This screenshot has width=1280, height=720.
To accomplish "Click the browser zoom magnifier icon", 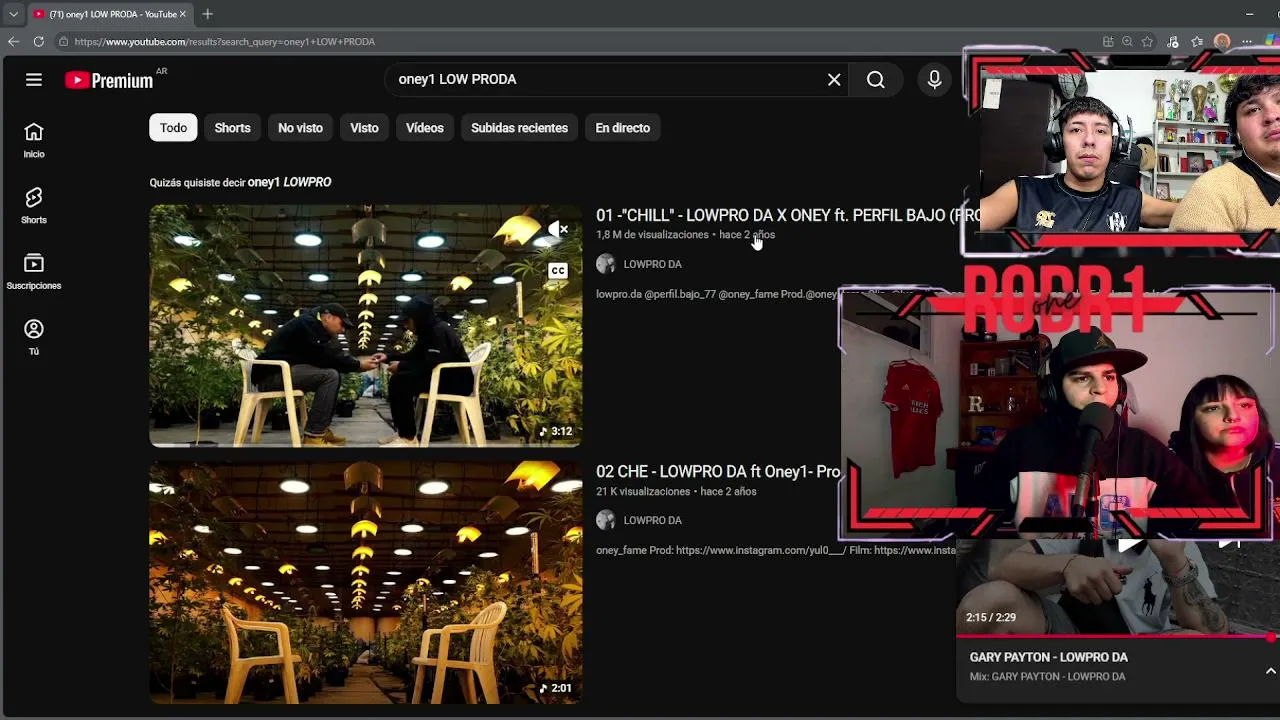I will [x=1127, y=42].
